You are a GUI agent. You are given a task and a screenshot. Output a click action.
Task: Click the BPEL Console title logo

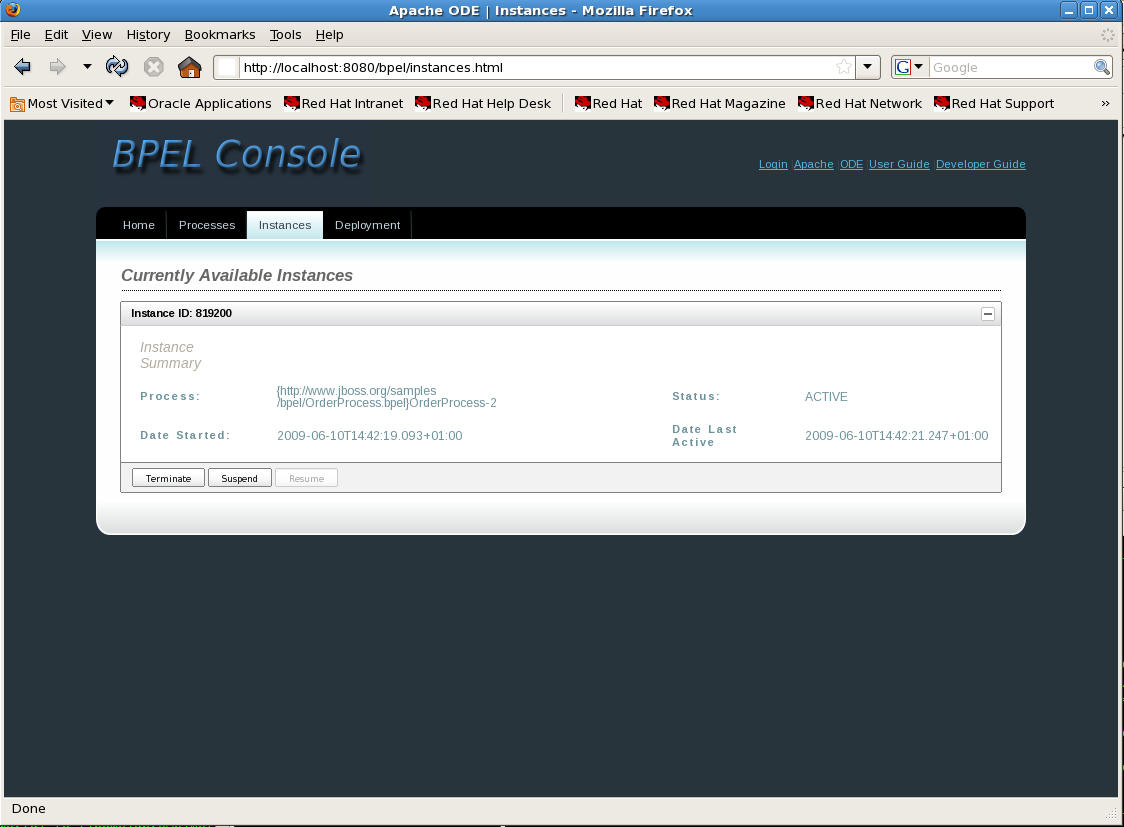coord(237,154)
